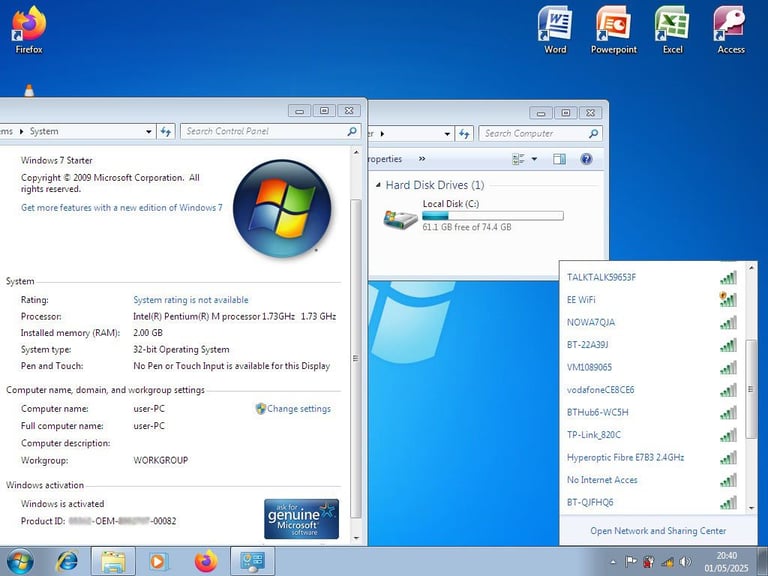
Task: Click the Show desktop button
Action: [763, 561]
